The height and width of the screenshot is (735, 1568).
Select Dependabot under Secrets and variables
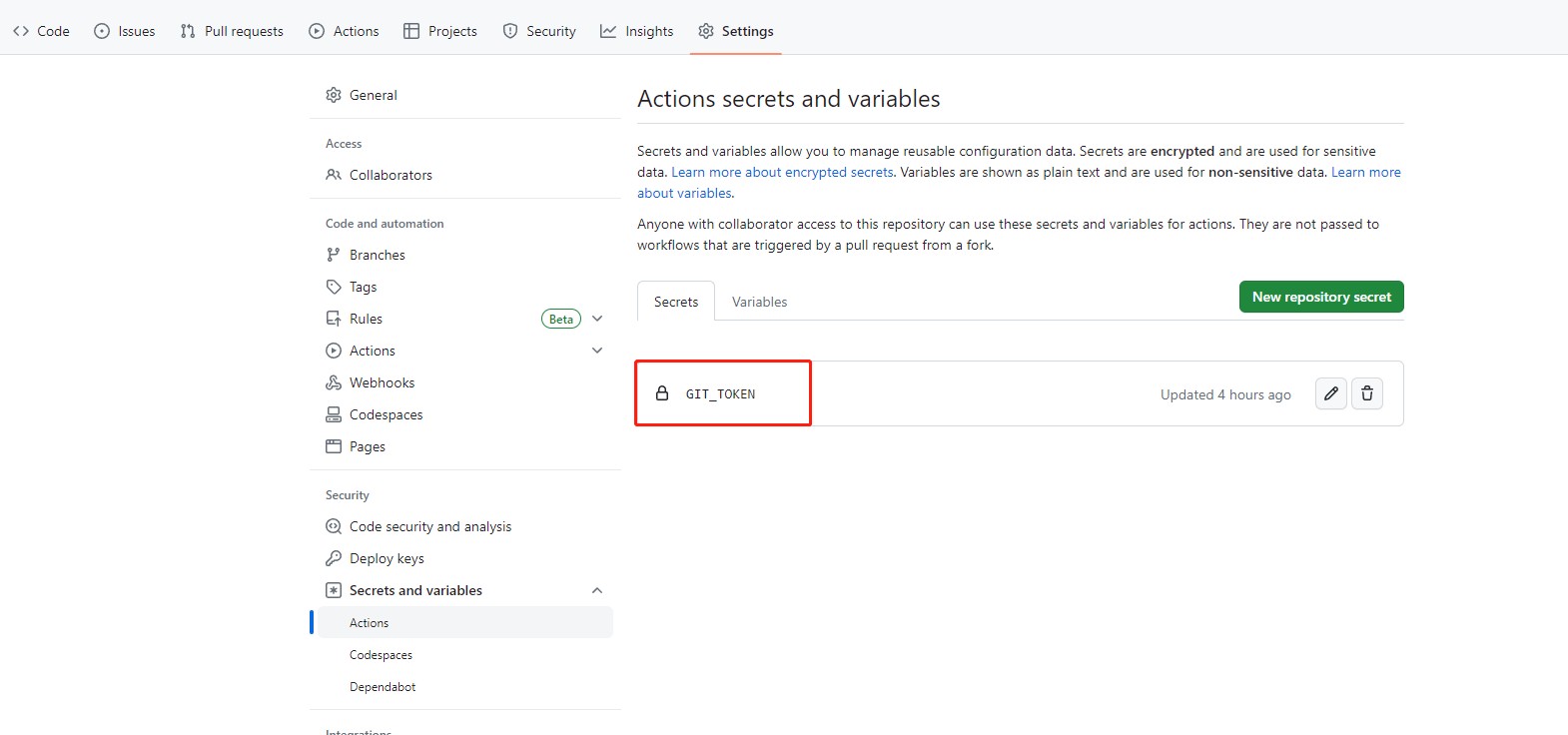click(383, 687)
